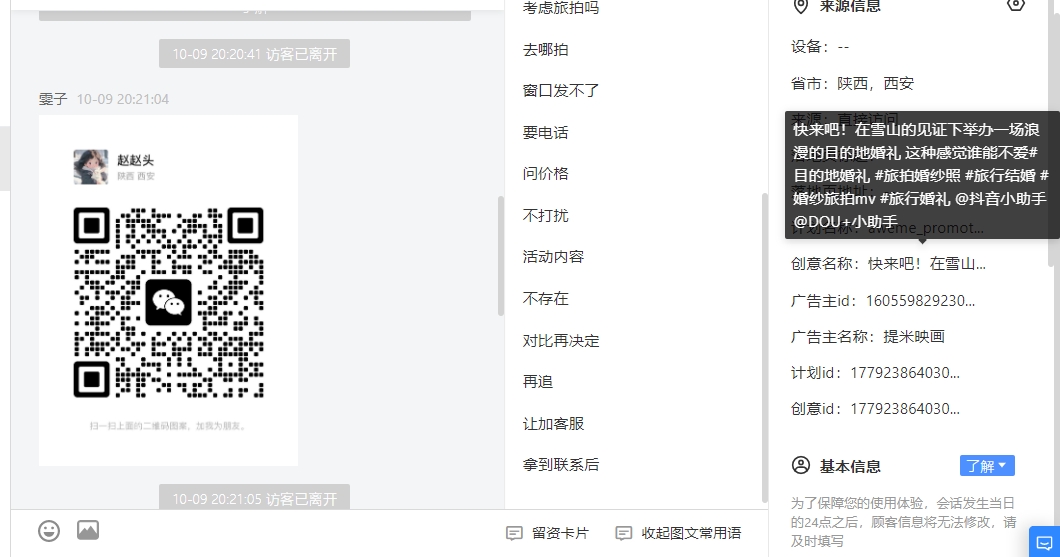The height and width of the screenshot is (557, 1060).
Task: Select quick phrase 去哪拍
Action: [546, 50]
